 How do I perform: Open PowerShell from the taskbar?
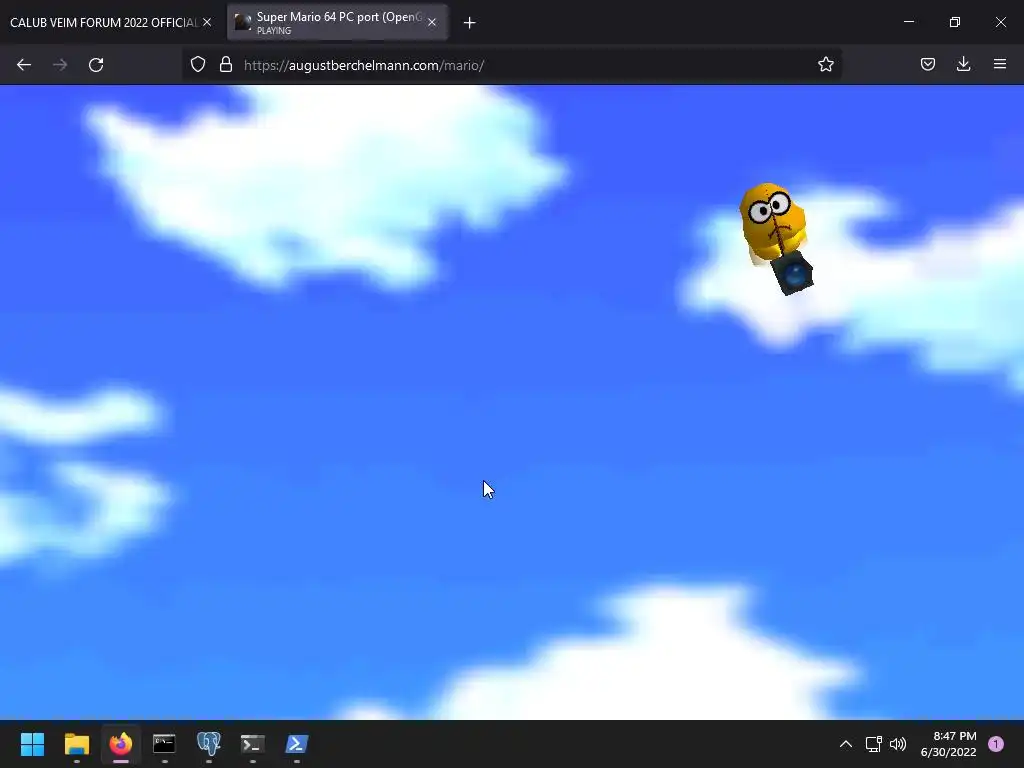(x=296, y=744)
